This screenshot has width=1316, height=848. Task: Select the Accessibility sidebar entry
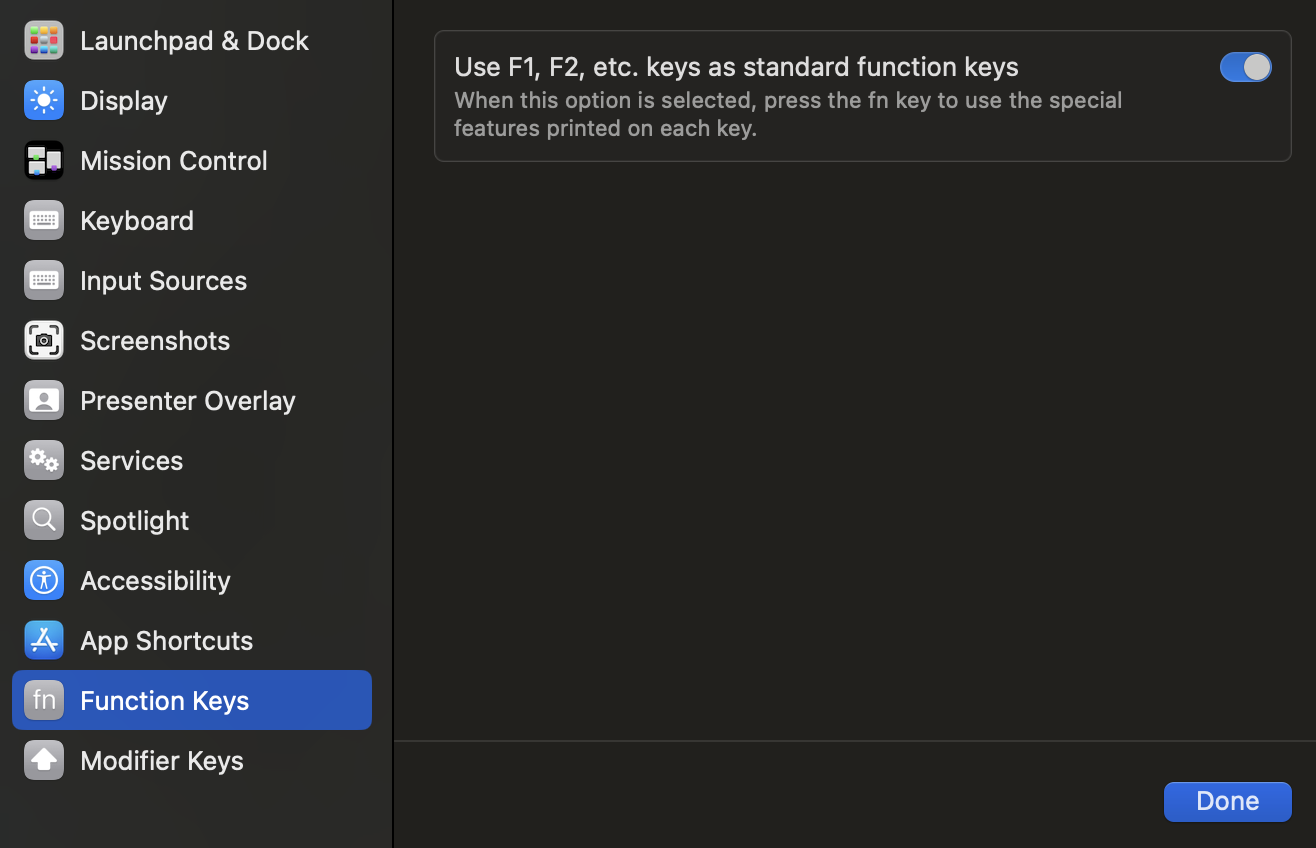pos(192,580)
